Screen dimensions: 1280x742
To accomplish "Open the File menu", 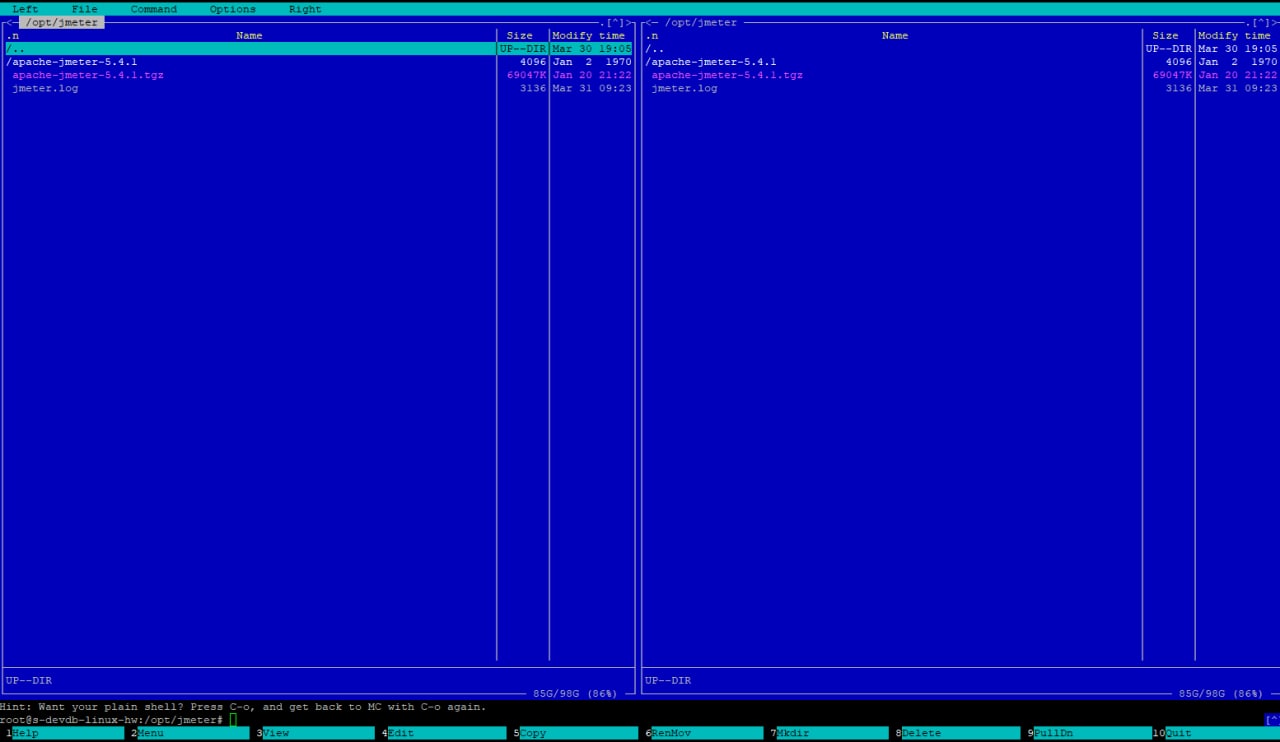I will pos(85,9).
